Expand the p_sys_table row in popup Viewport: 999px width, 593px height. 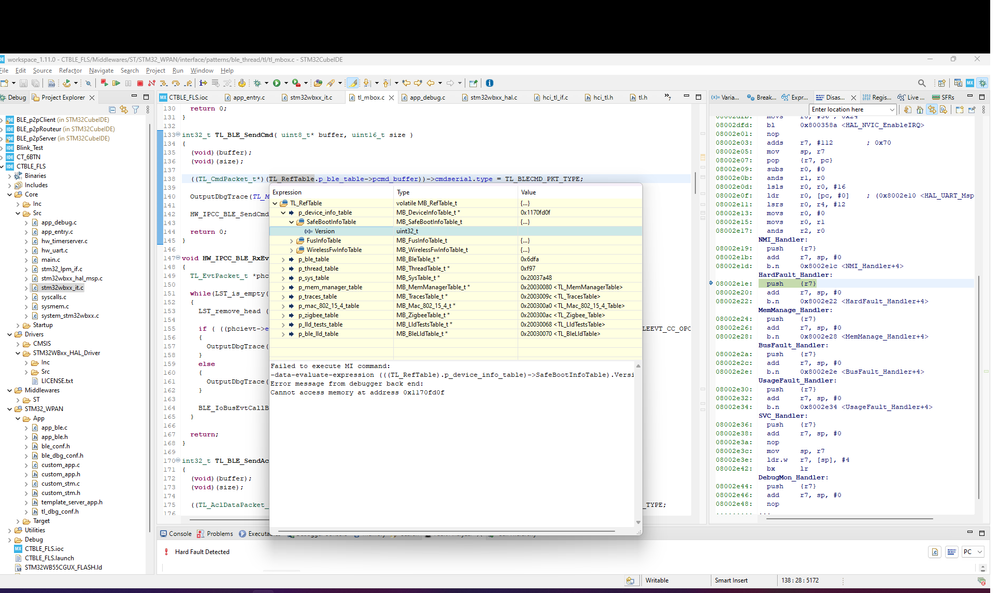coord(284,278)
